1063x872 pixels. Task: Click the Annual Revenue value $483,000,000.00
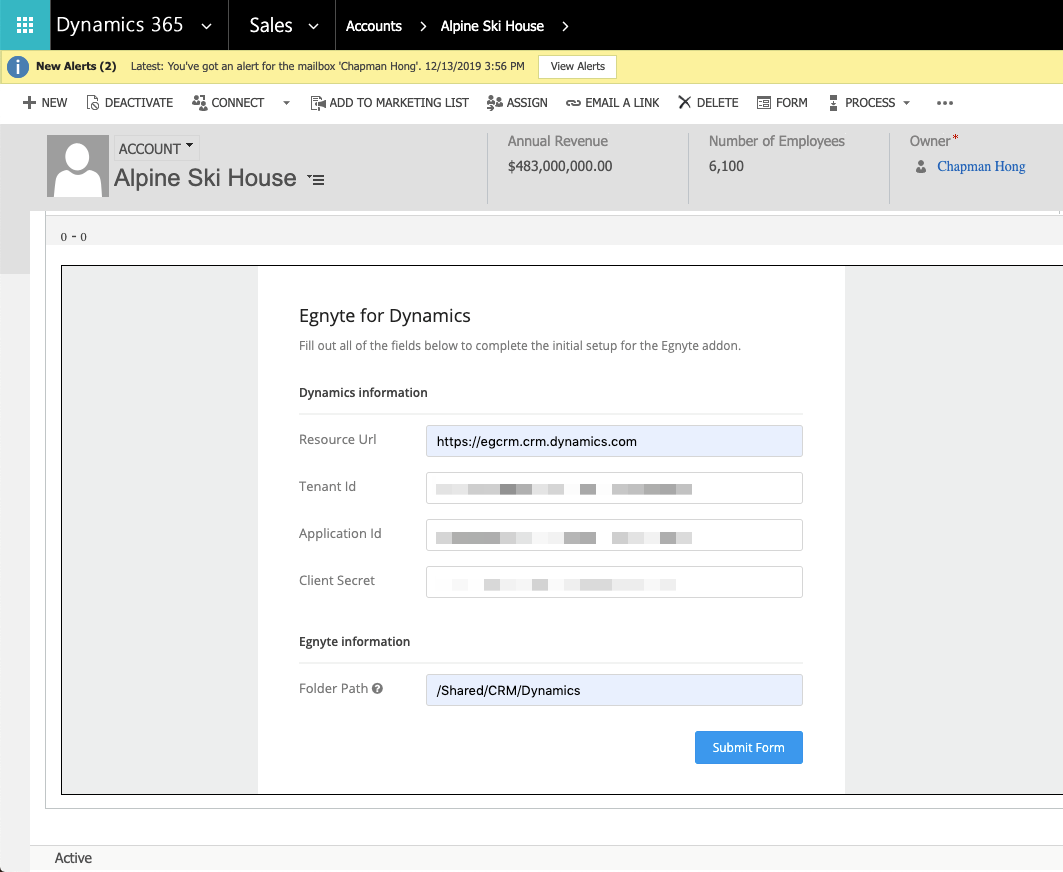coord(560,166)
